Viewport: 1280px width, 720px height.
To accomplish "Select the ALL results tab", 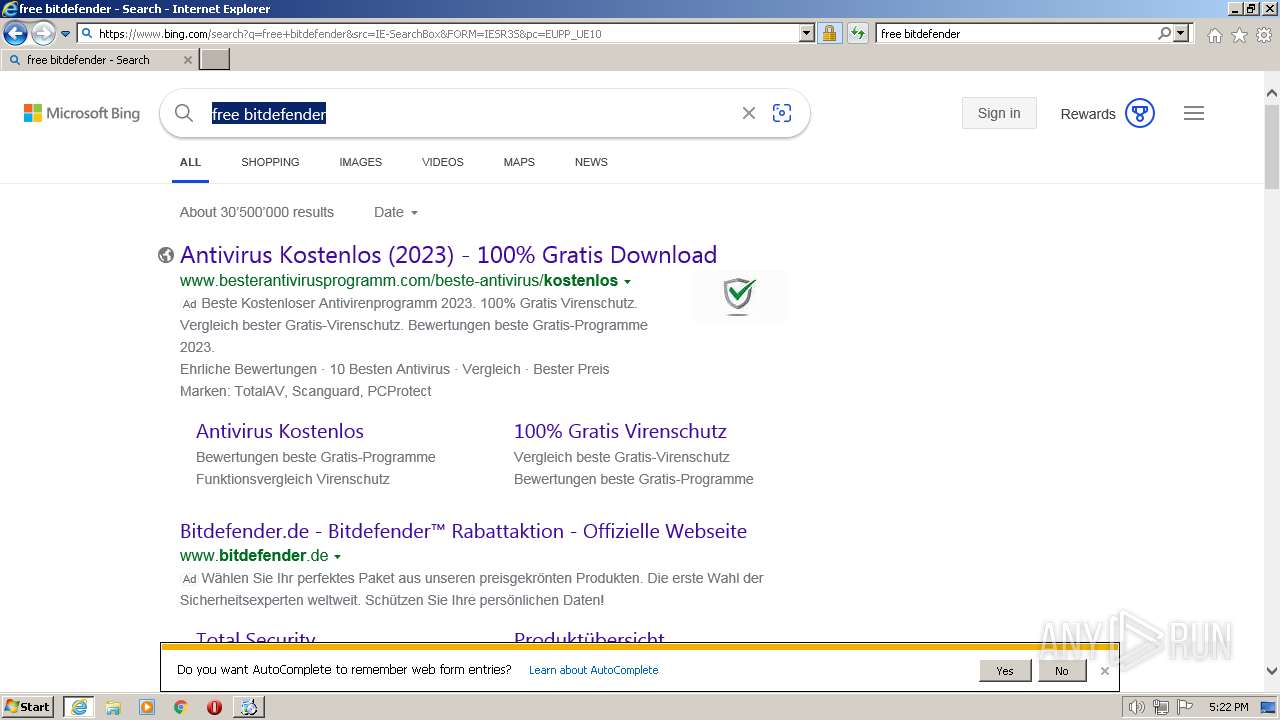I will pos(190,162).
